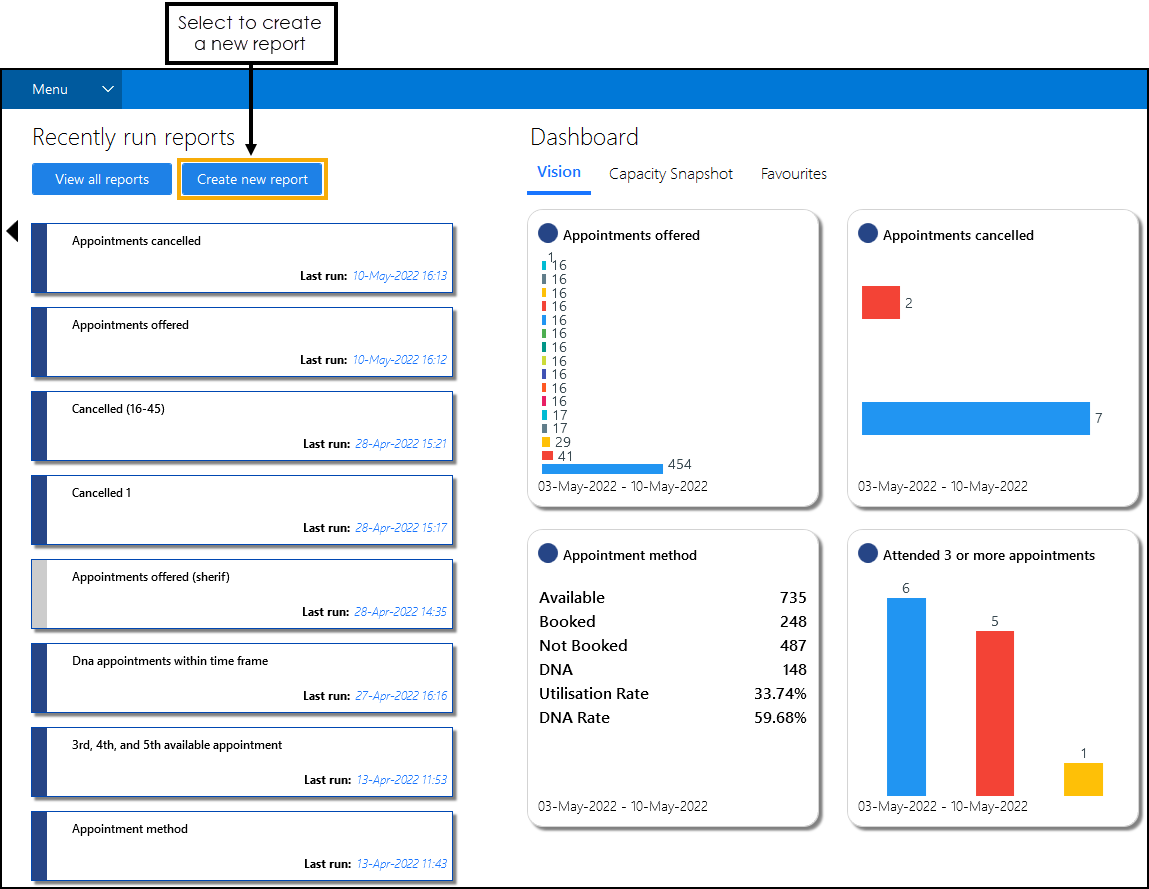Collapse the reports panel with black arrow
This screenshot has width=1149, height=889.
point(12,232)
